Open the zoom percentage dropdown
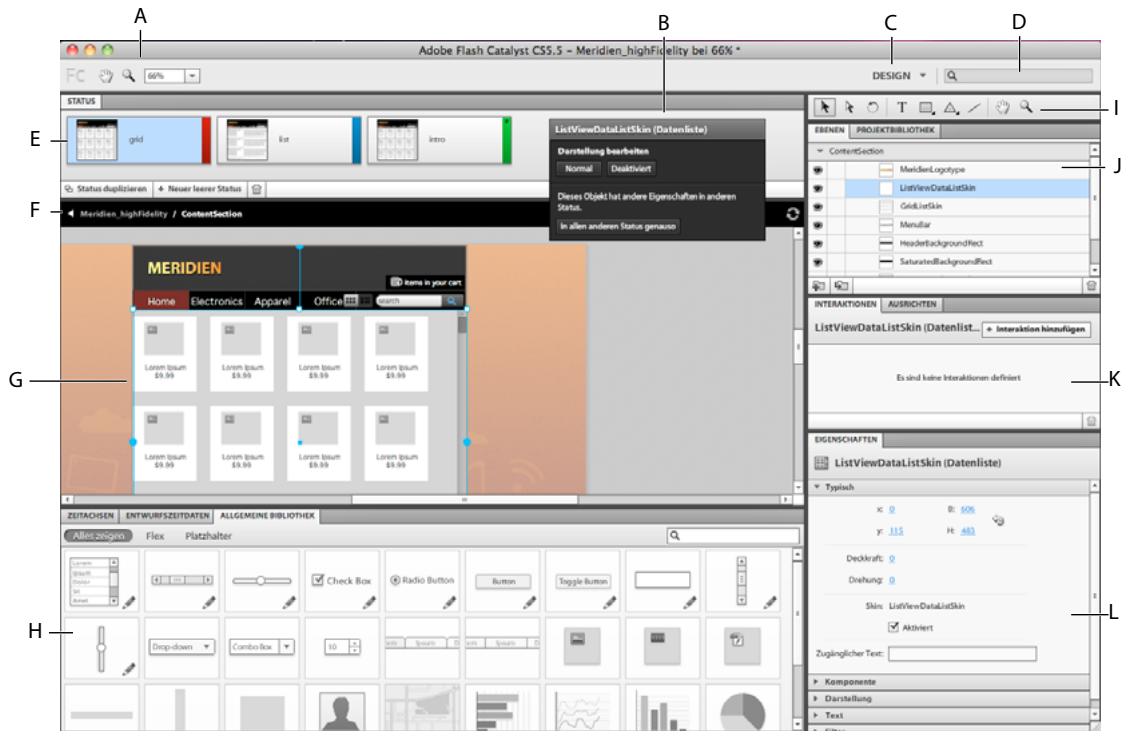Screen dimensions: 1129x737 click(192, 76)
